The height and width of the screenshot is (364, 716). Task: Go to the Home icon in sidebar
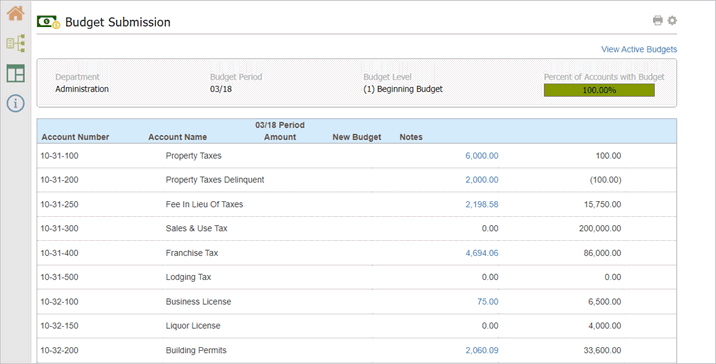16,13
